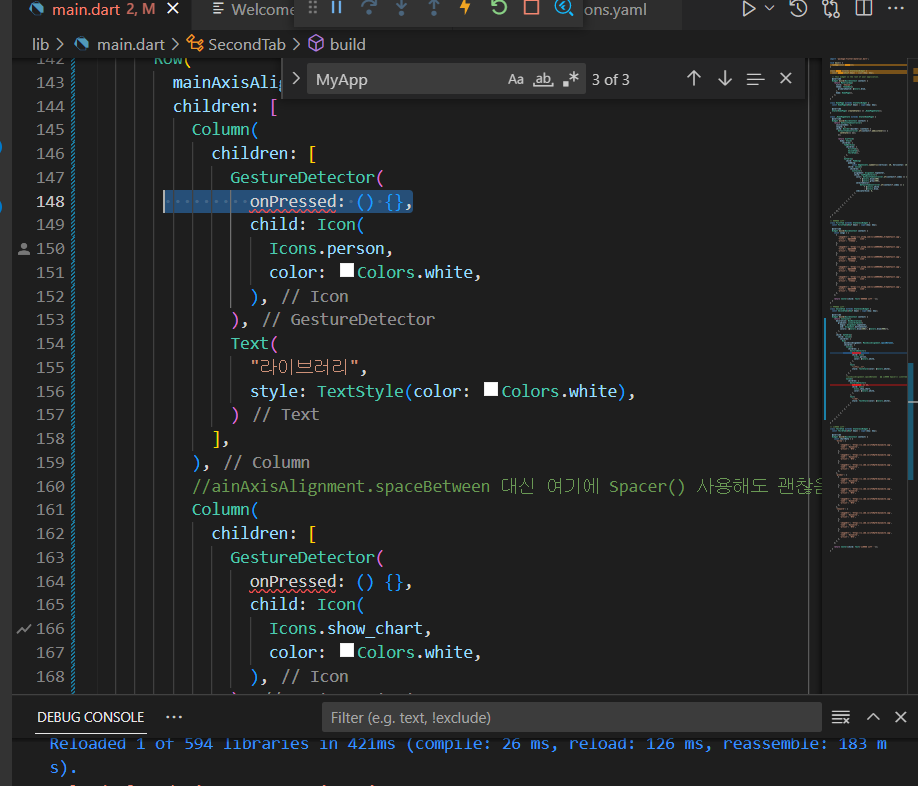
Task: Pause the debug session
Action: tap(337, 8)
